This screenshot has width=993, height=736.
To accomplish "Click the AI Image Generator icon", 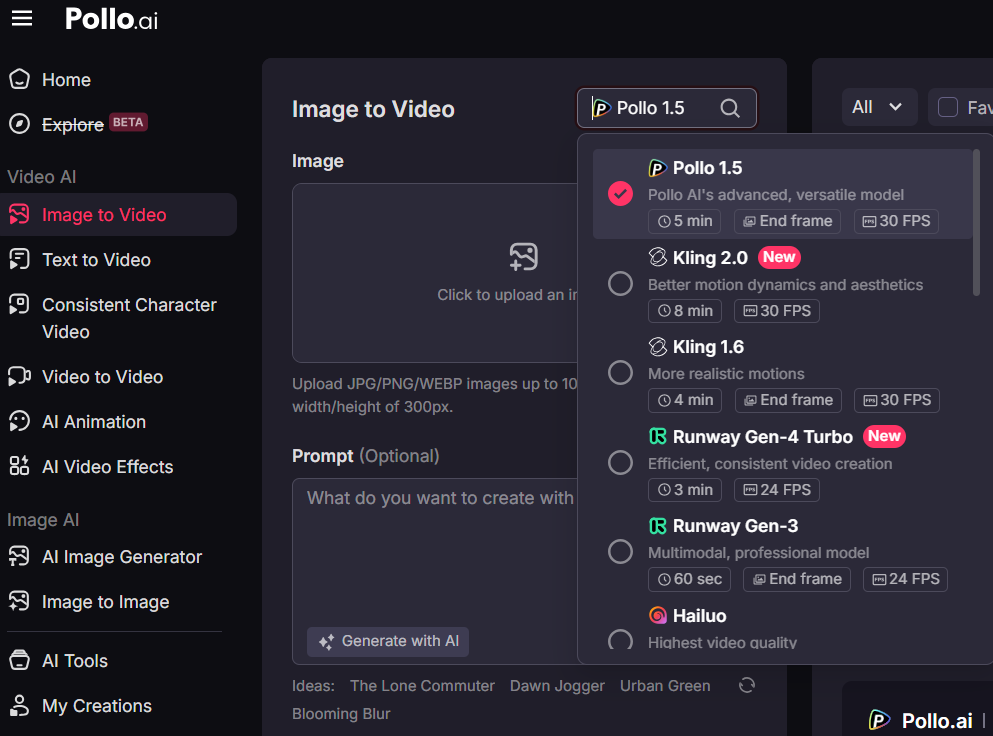I will 20,556.
